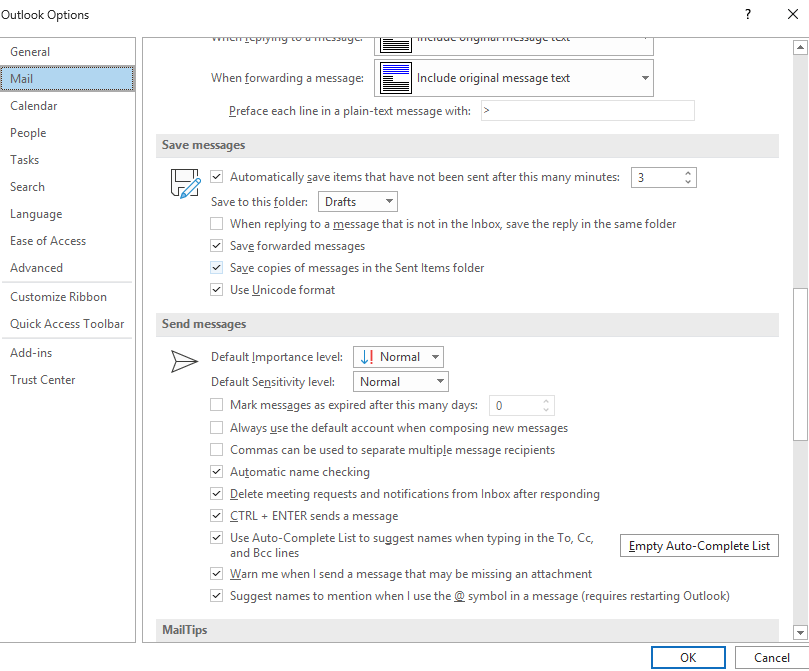This screenshot has height=671, width=809.
Task: Disable Automatic name checking
Action: [217, 472]
